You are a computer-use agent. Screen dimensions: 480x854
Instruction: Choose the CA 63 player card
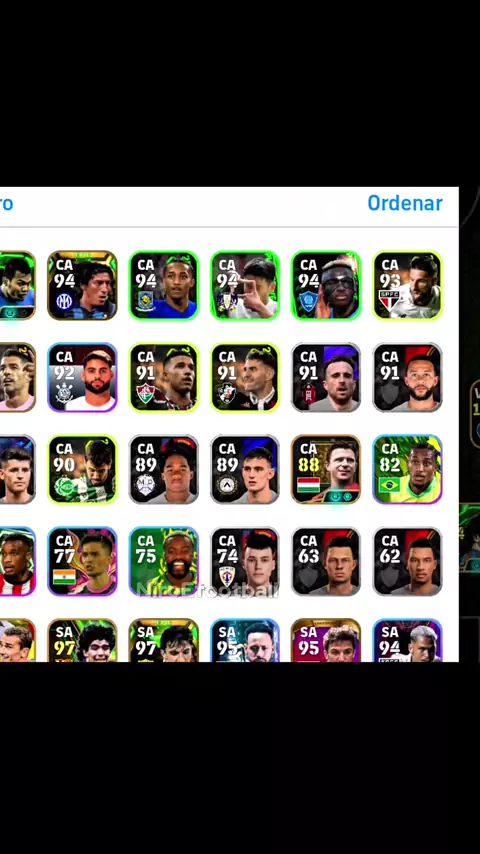[x=326, y=562]
